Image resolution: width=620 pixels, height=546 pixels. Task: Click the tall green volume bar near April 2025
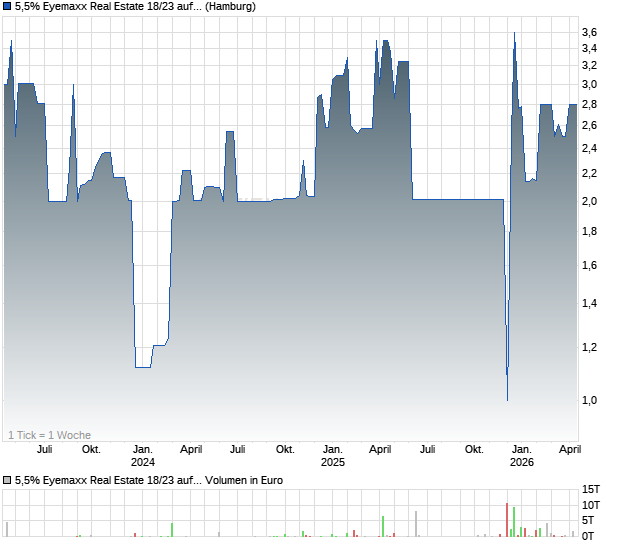coord(383,526)
